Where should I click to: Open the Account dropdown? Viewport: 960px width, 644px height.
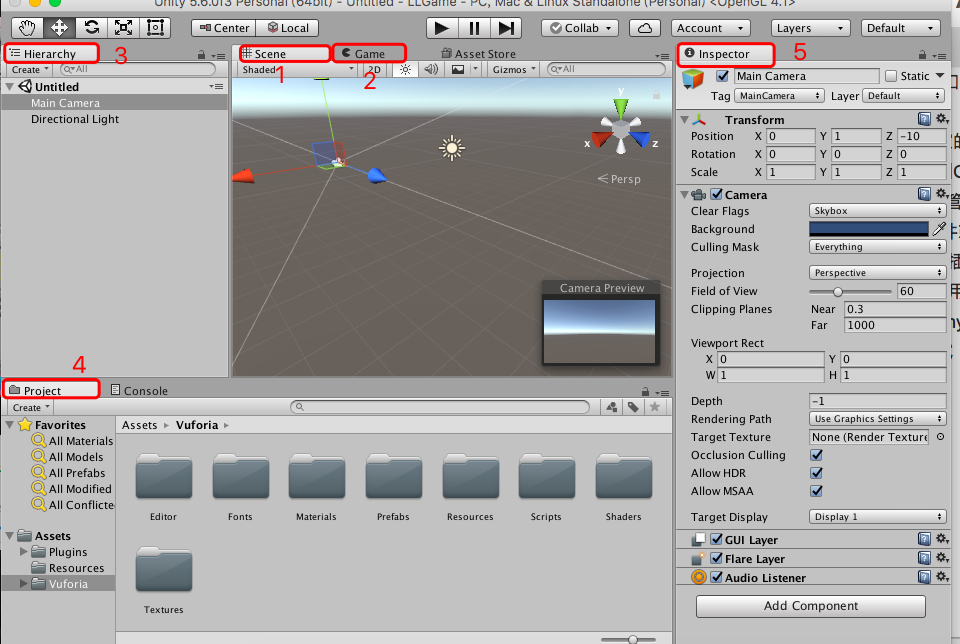pos(711,28)
